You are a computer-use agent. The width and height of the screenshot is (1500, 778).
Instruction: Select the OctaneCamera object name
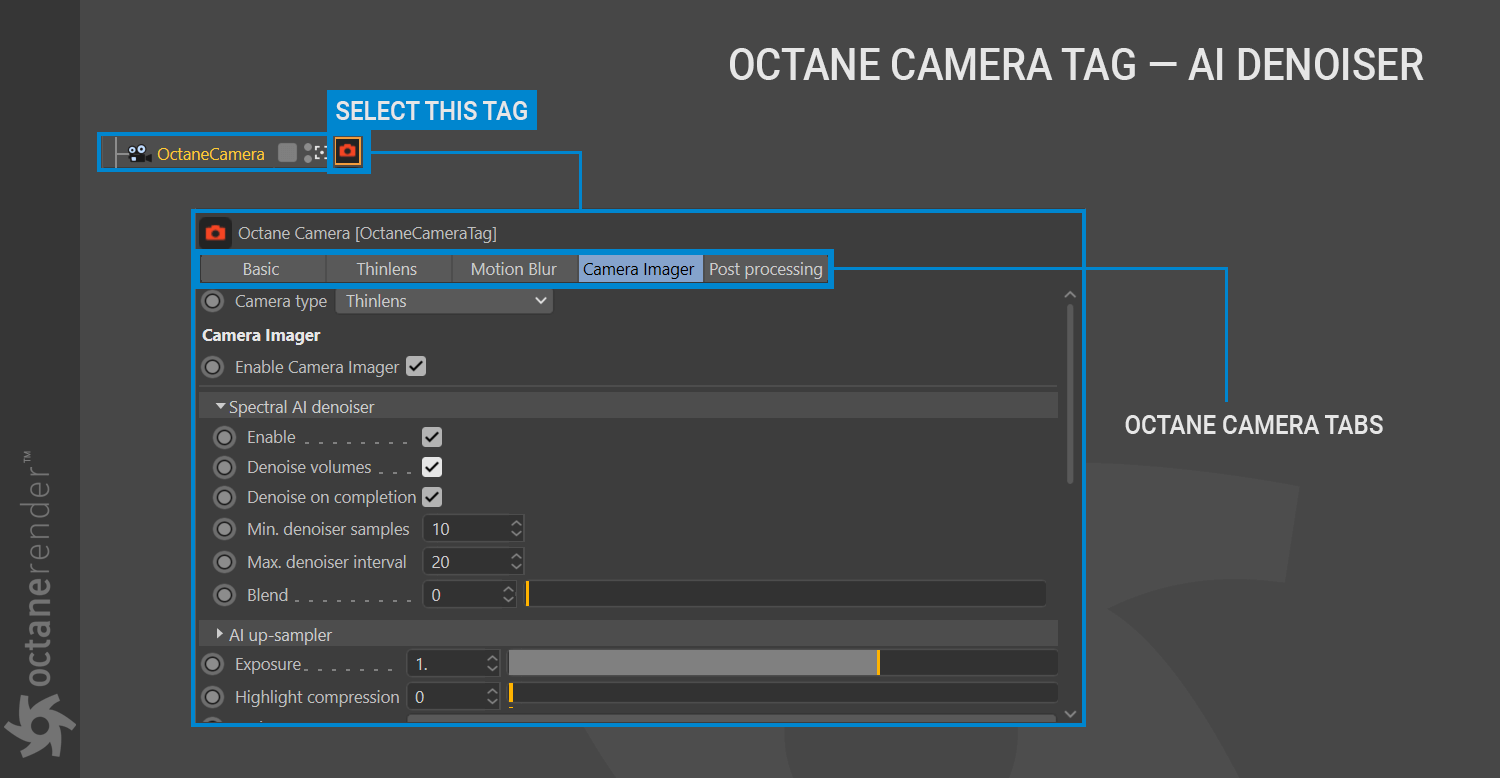tap(211, 154)
